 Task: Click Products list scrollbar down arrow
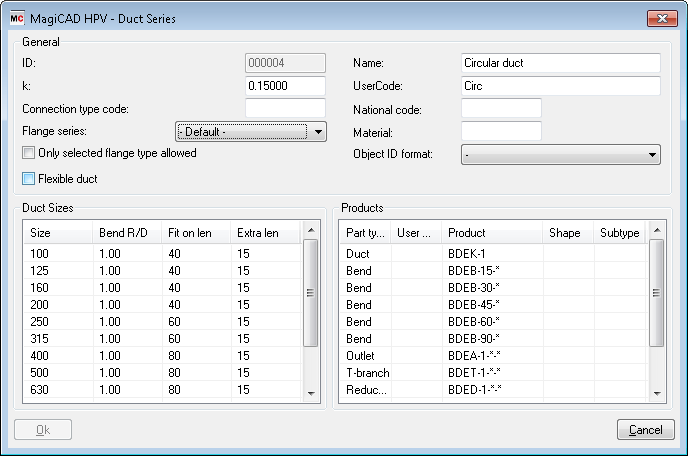tap(657, 394)
